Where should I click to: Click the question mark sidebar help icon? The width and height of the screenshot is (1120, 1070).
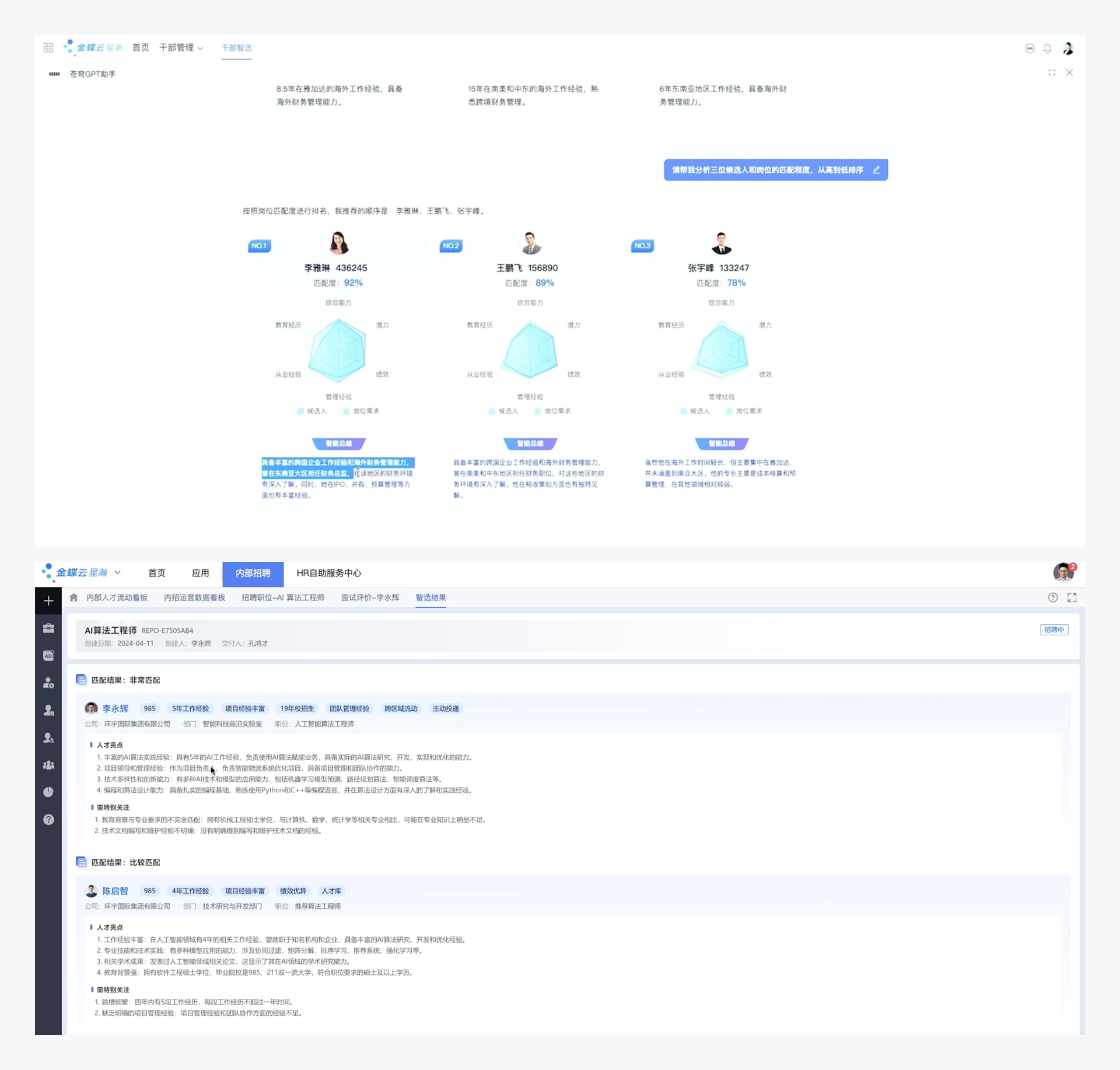[48, 820]
